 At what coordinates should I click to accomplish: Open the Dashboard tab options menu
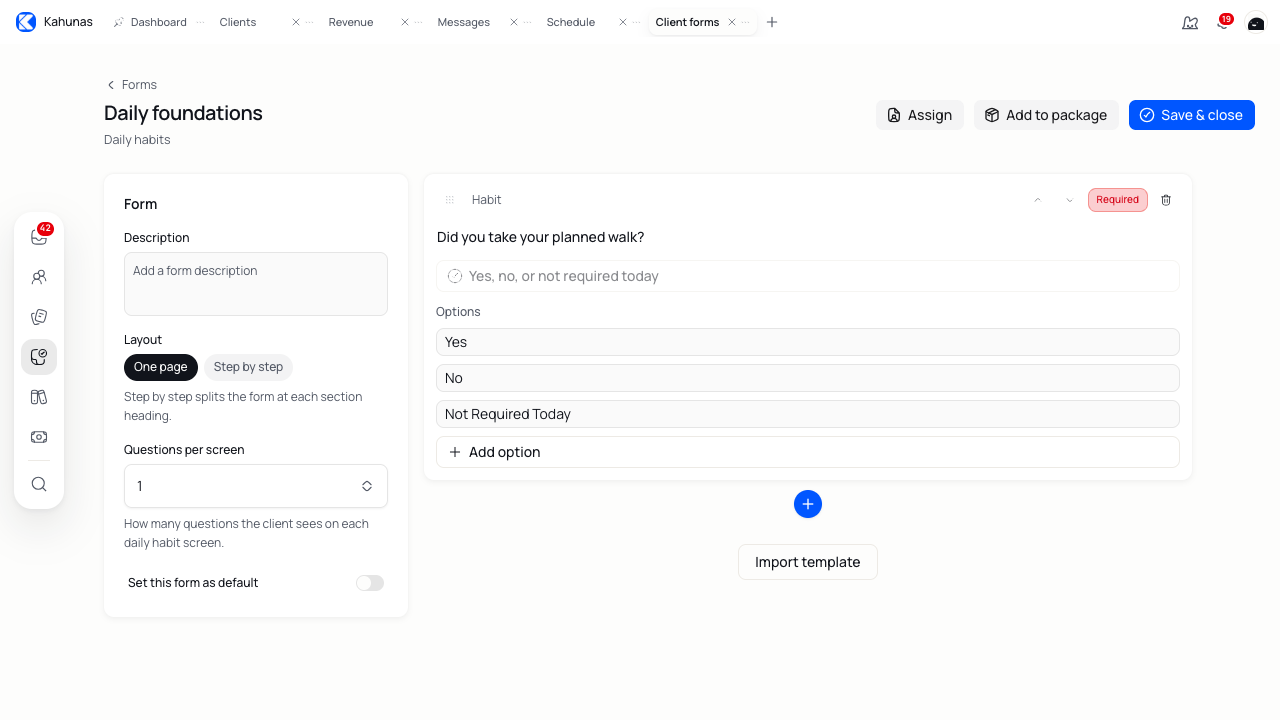(x=200, y=22)
